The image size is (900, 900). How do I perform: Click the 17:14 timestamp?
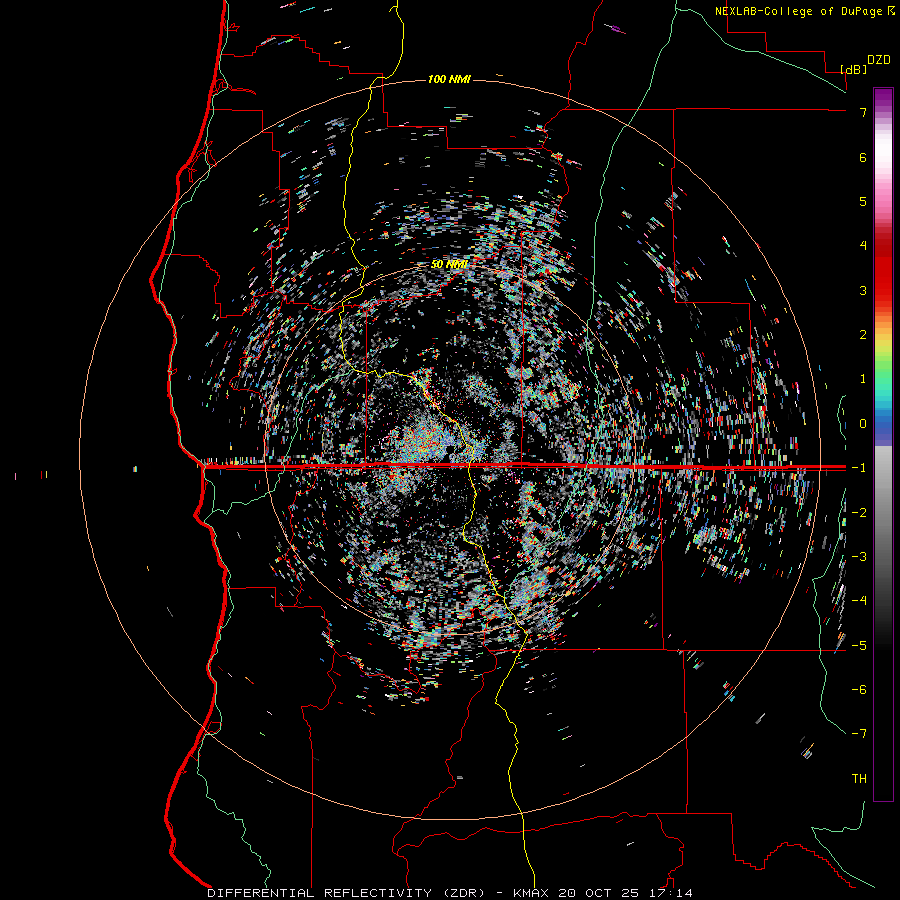point(669,893)
